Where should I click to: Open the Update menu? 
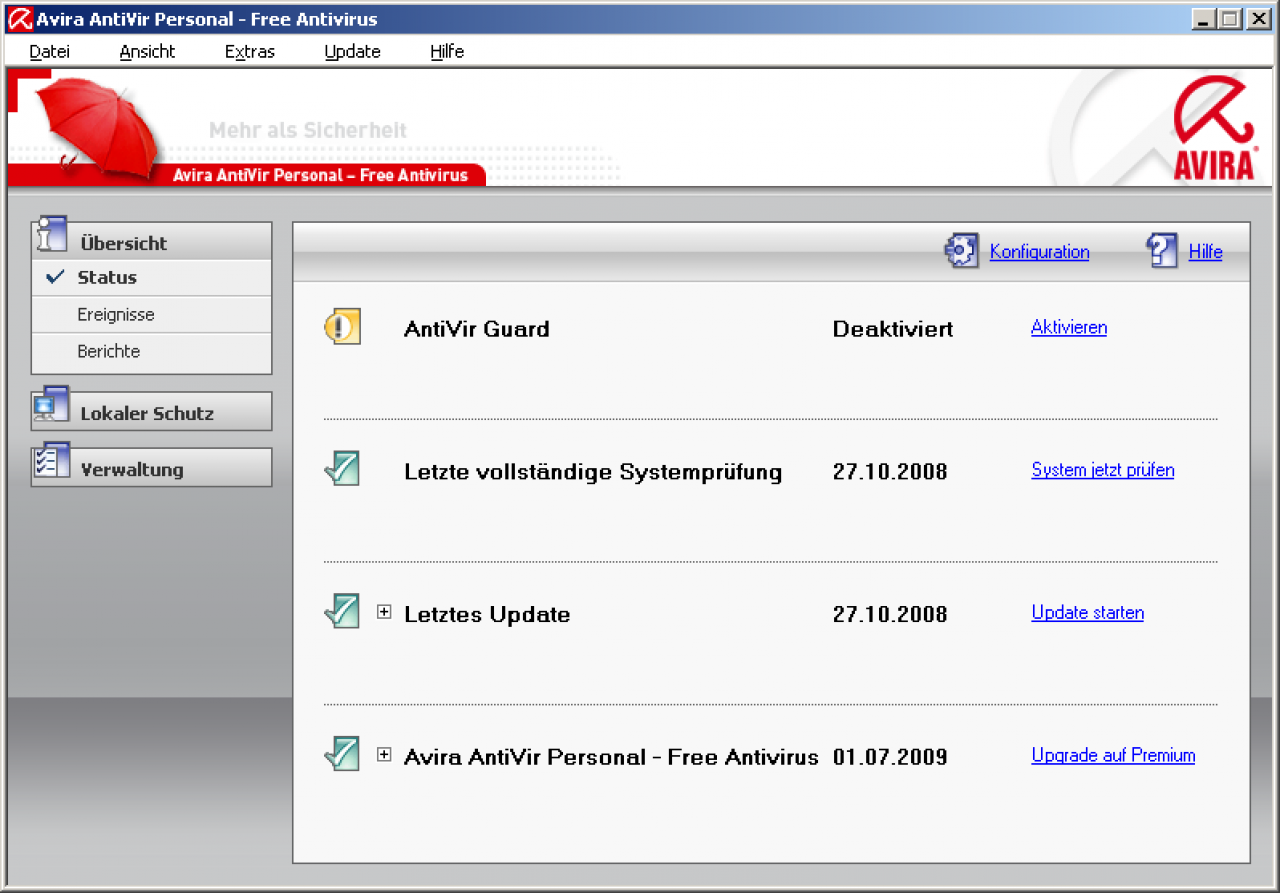pos(353,52)
